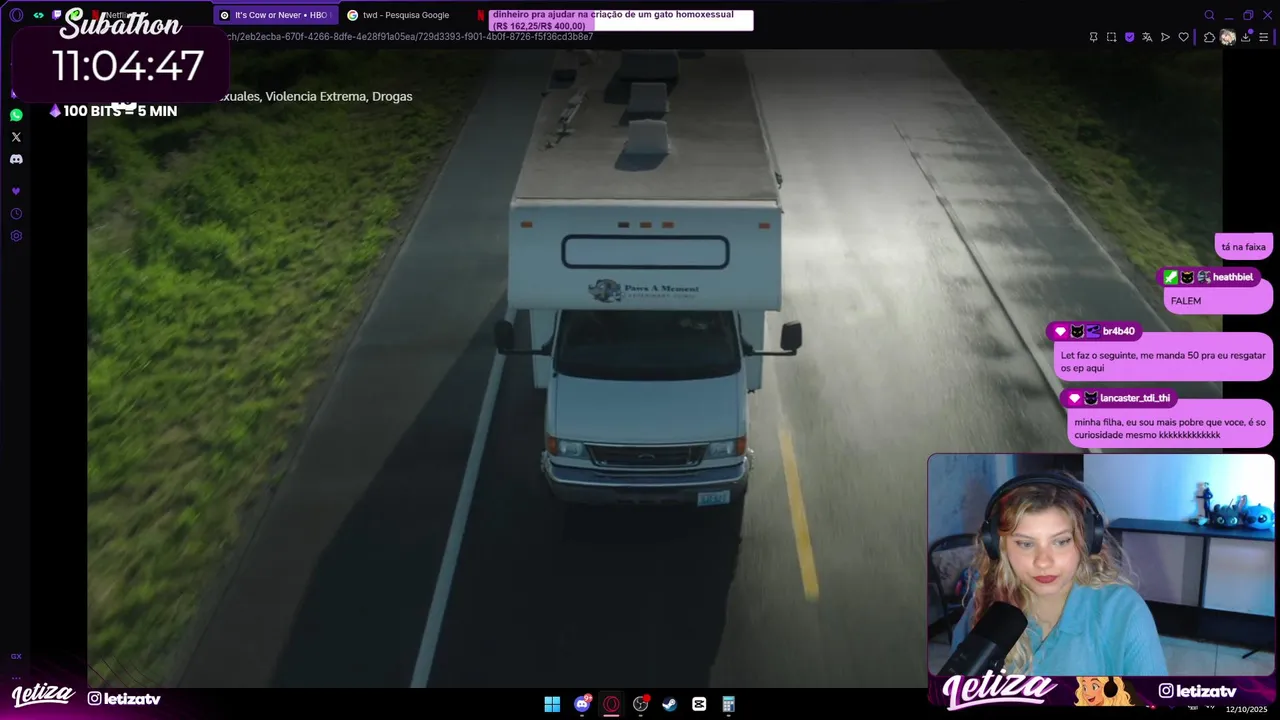Click the send/flow arrow icon
This screenshot has height=720, width=1280.
[1165, 37]
